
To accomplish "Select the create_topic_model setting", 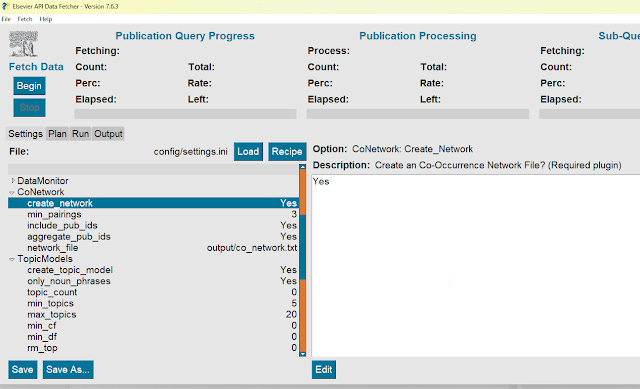I will point(153,270).
